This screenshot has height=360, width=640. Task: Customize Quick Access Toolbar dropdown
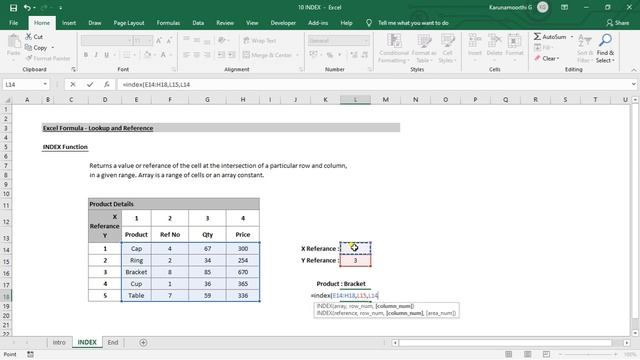(60, 8)
